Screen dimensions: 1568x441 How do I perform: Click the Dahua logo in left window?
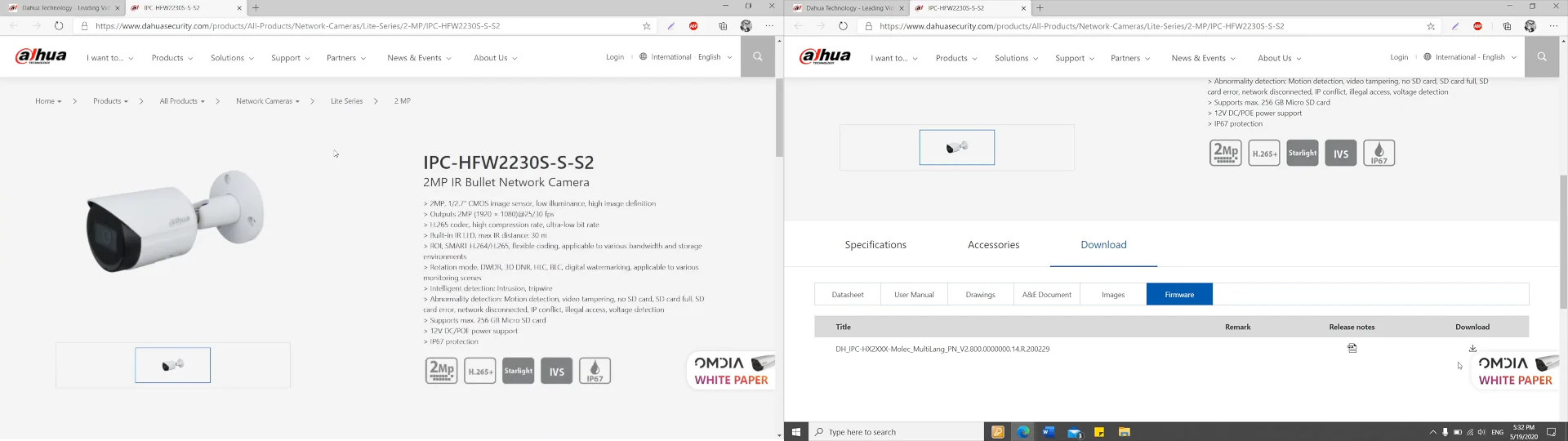[41, 56]
